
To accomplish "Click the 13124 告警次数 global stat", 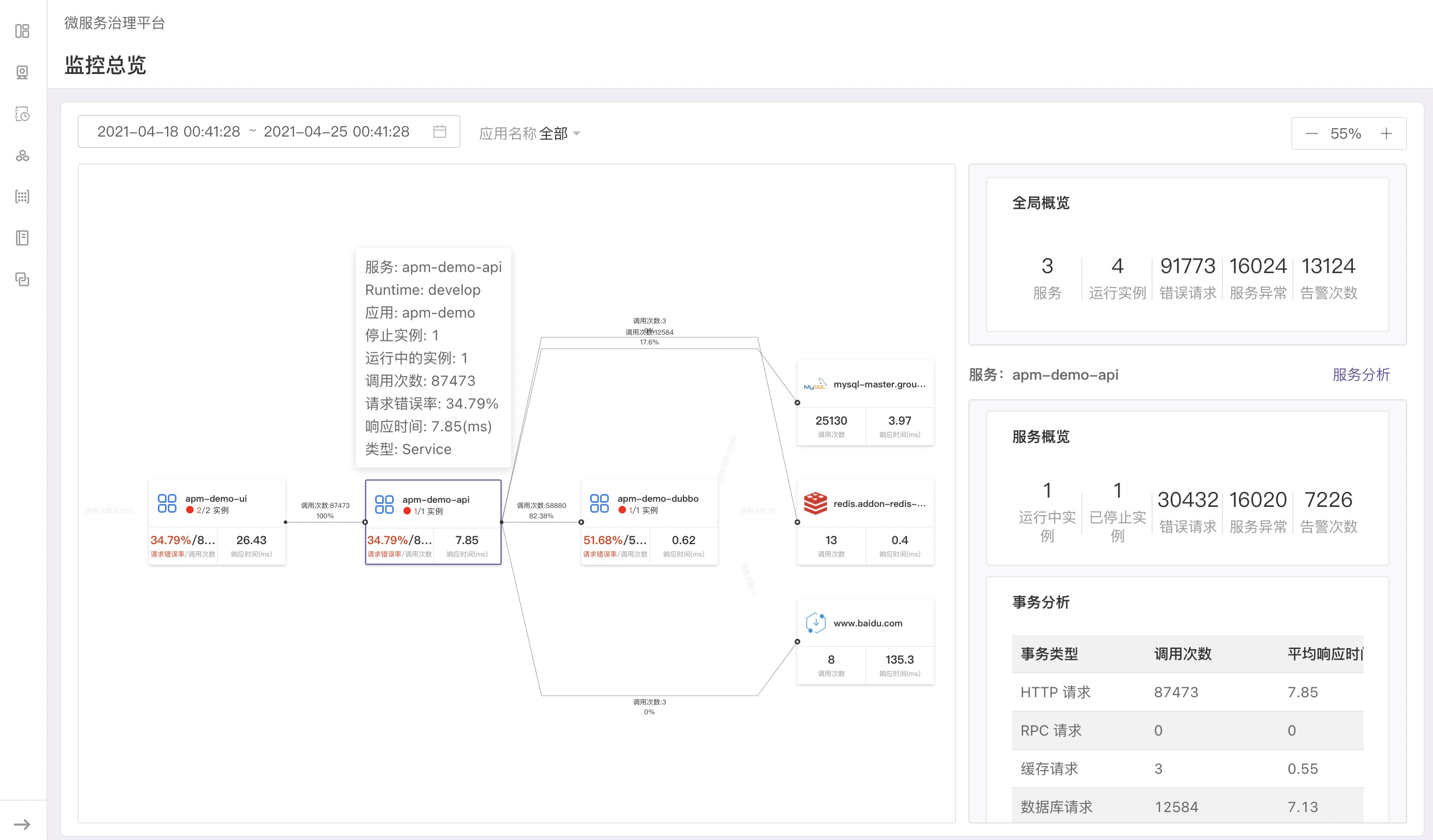I will (x=1328, y=278).
